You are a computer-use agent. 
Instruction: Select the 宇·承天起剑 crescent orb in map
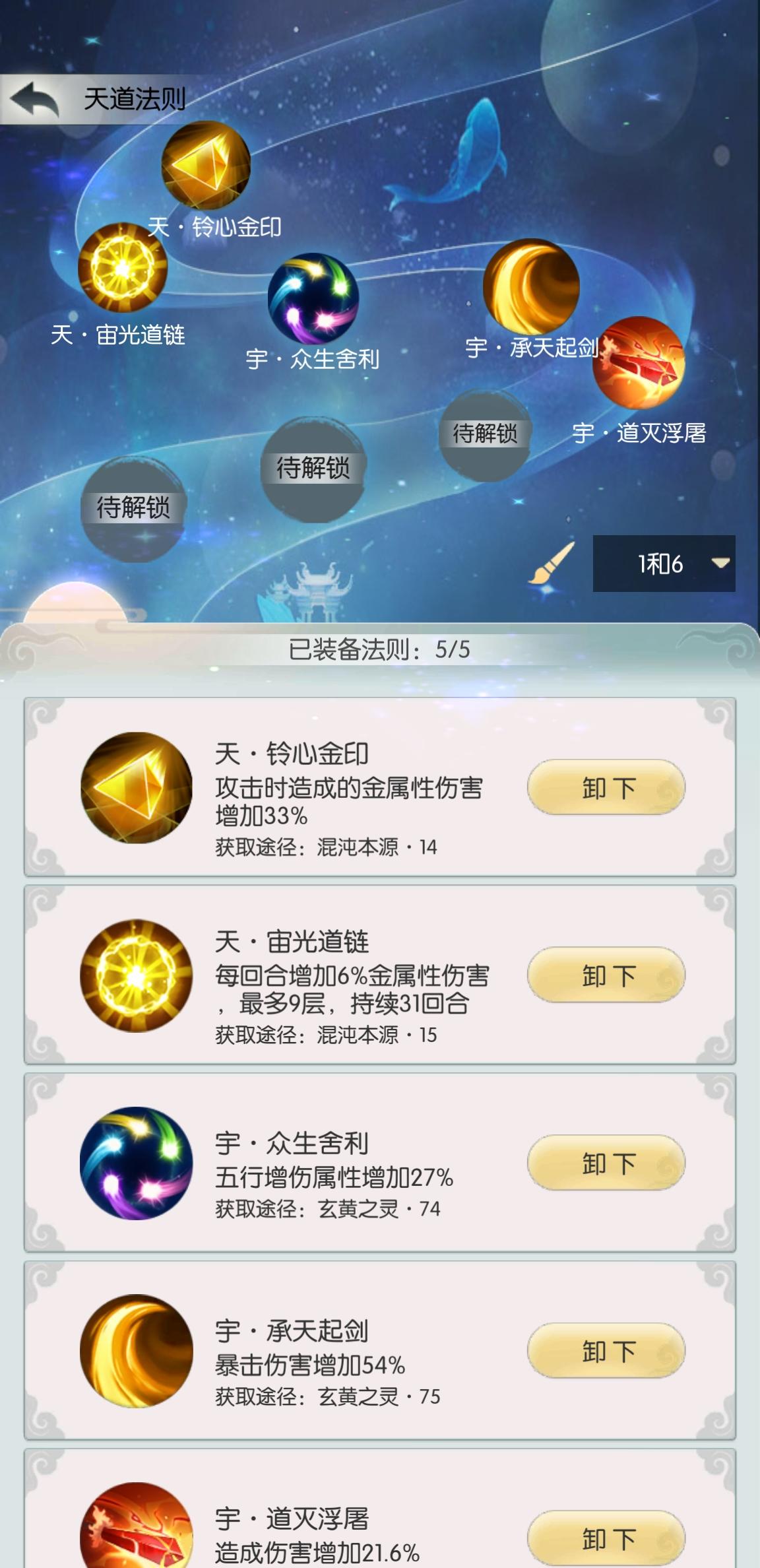[x=531, y=287]
